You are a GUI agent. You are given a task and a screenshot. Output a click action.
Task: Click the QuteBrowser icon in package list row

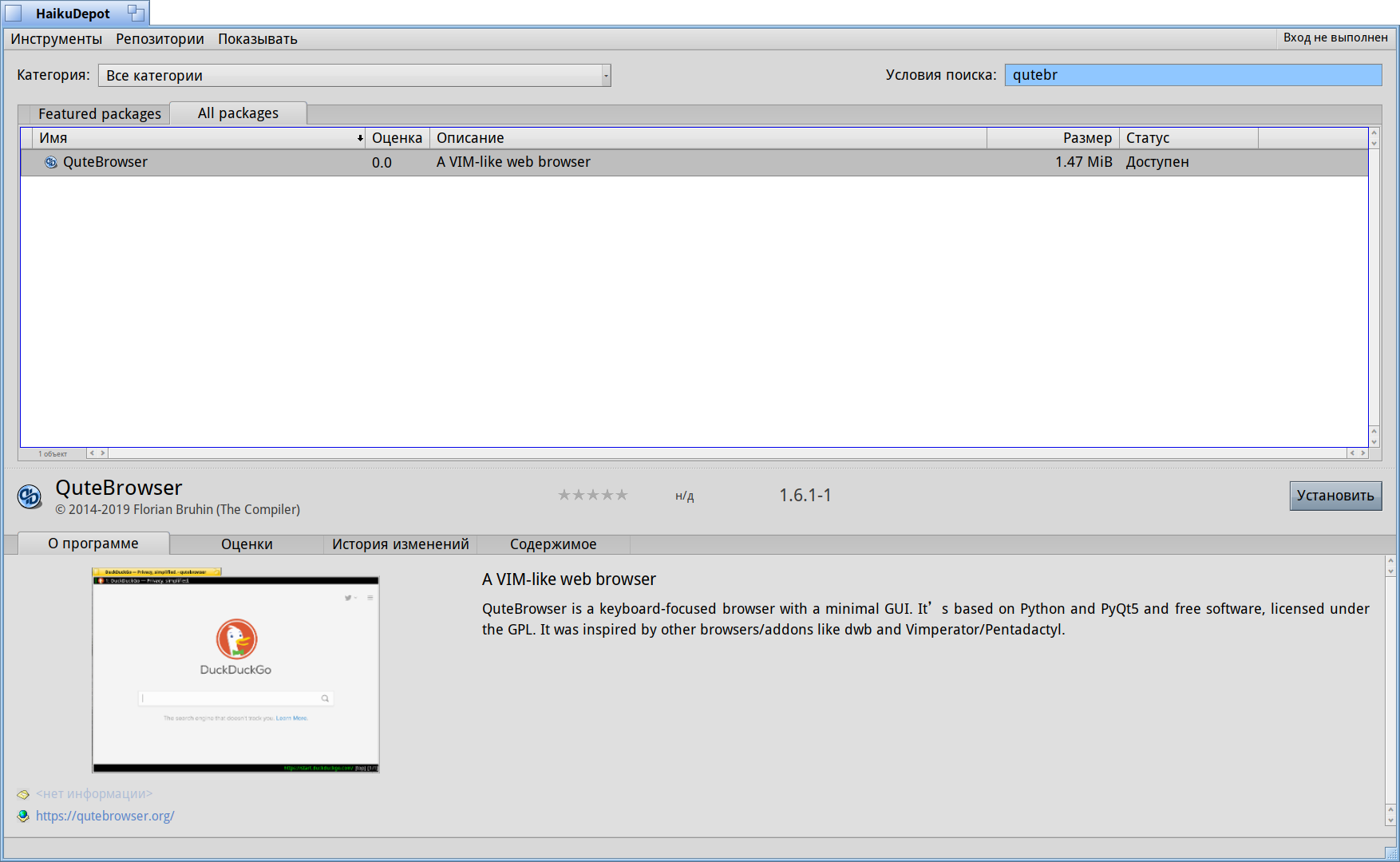50,162
